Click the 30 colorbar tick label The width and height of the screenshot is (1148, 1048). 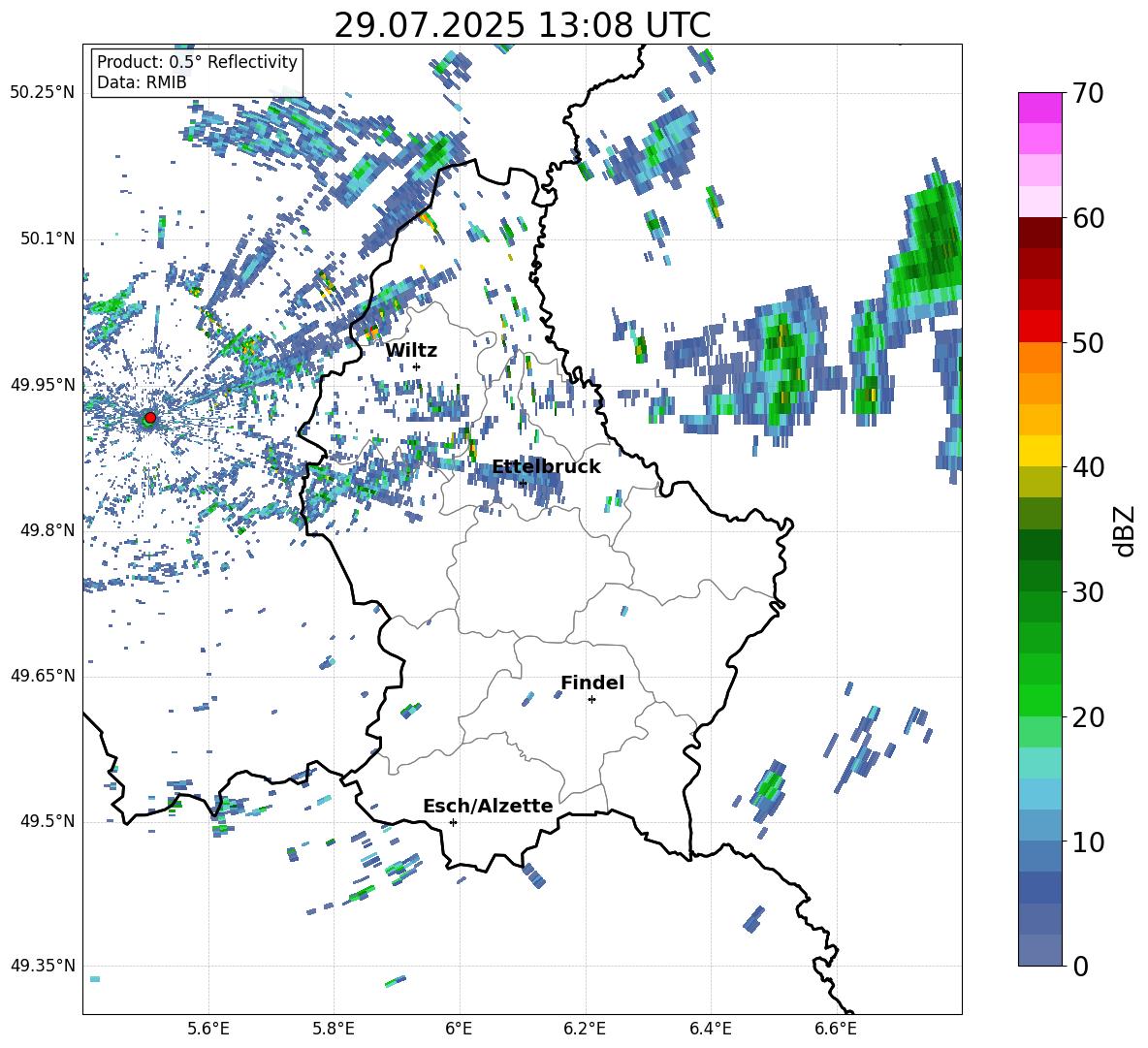tap(1088, 592)
